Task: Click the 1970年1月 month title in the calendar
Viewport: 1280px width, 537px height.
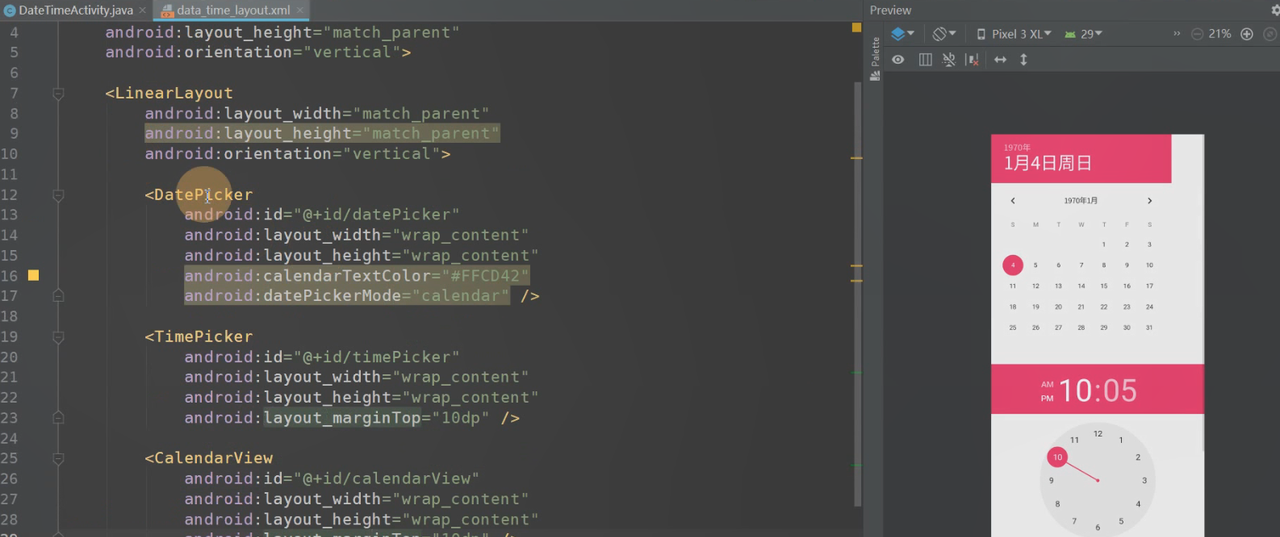Action: pyautogui.click(x=1081, y=201)
